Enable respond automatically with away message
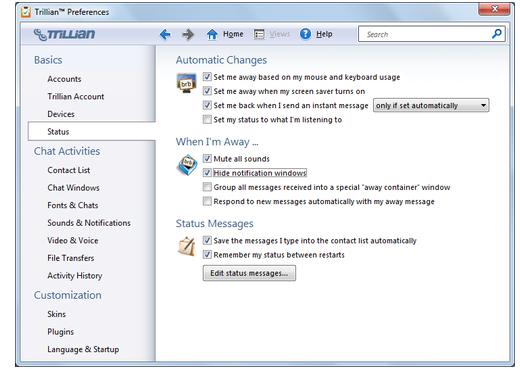Image resolution: width=520 pixels, height=369 pixels. (207, 201)
